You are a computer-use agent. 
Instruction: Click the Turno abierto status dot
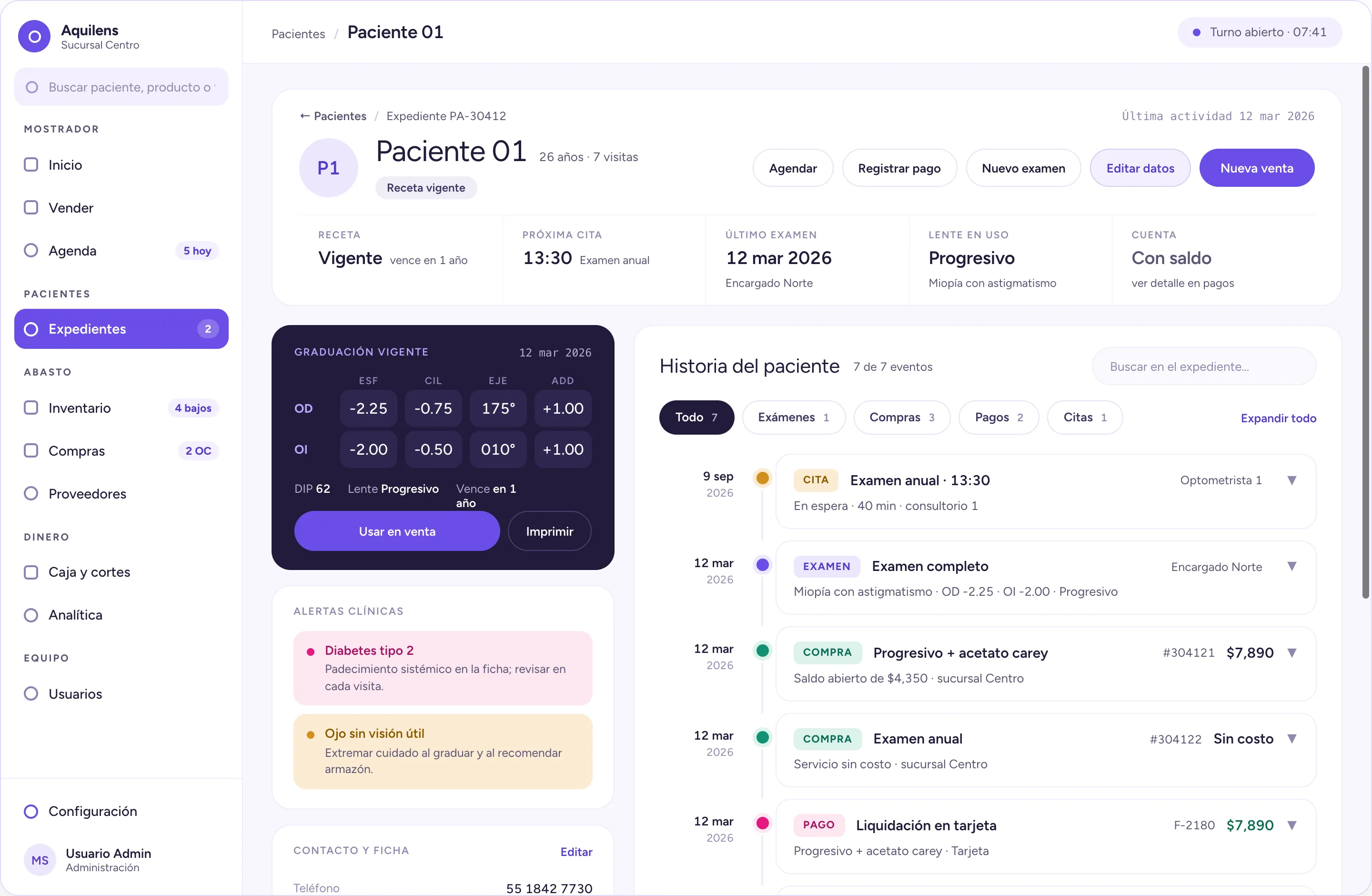tap(1196, 32)
